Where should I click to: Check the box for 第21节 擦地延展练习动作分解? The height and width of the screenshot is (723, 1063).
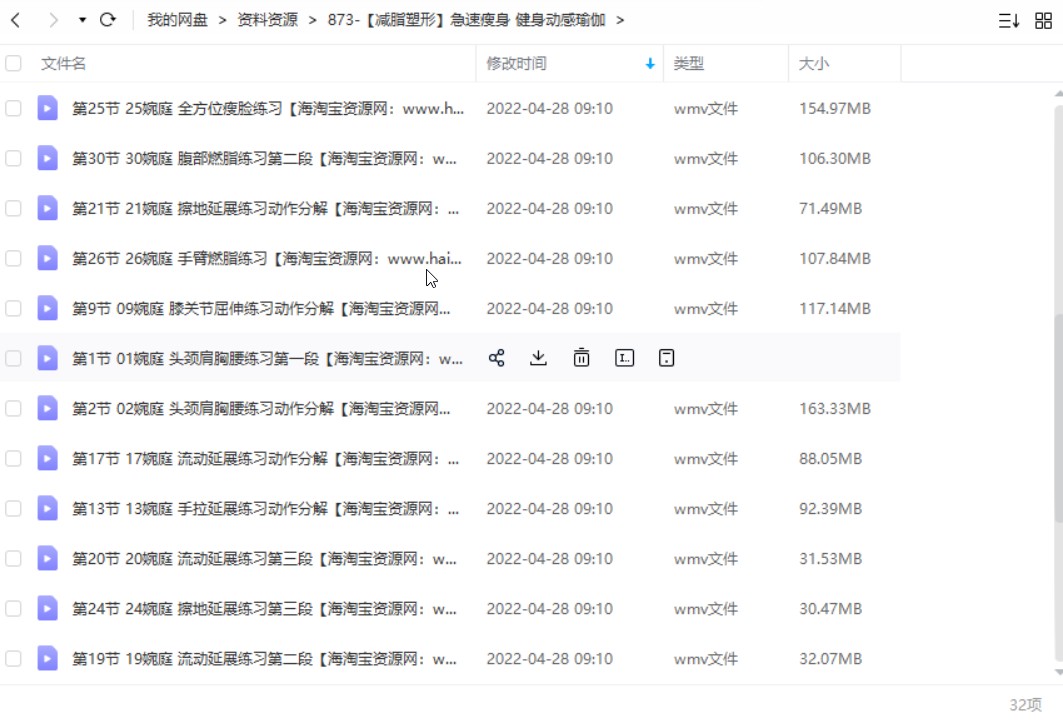pyautogui.click(x=13, y=208)
